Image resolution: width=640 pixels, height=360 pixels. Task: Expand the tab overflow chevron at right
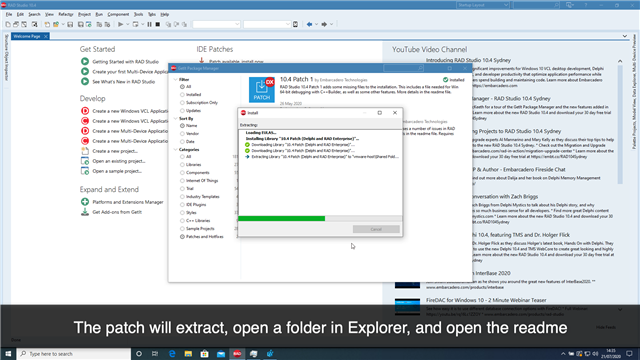click(x=624, y=36)
